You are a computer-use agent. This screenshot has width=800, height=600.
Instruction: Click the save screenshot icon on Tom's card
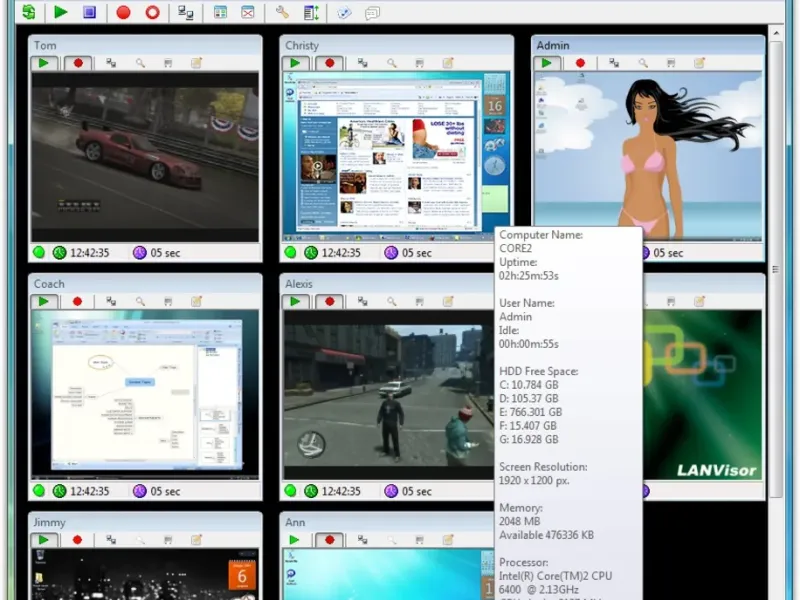(x=168, y=63)
